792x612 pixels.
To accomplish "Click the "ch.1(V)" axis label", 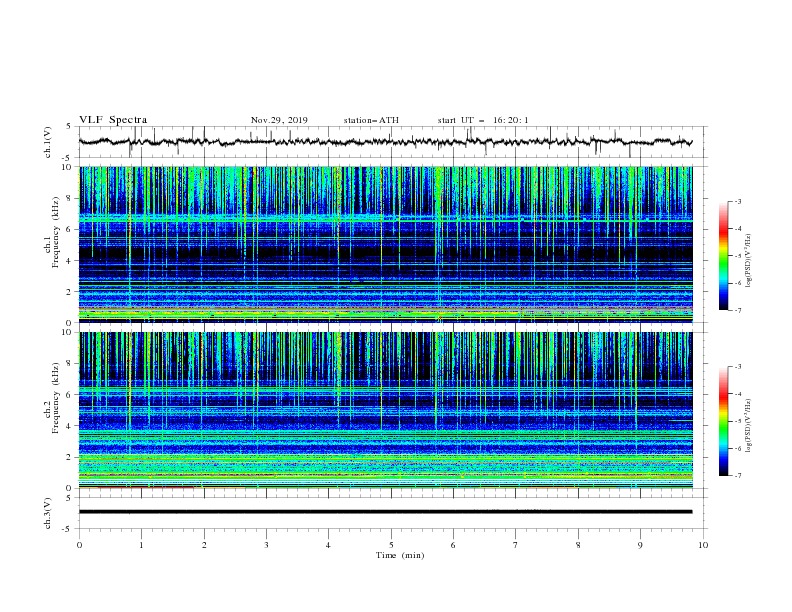I will 48,142.
